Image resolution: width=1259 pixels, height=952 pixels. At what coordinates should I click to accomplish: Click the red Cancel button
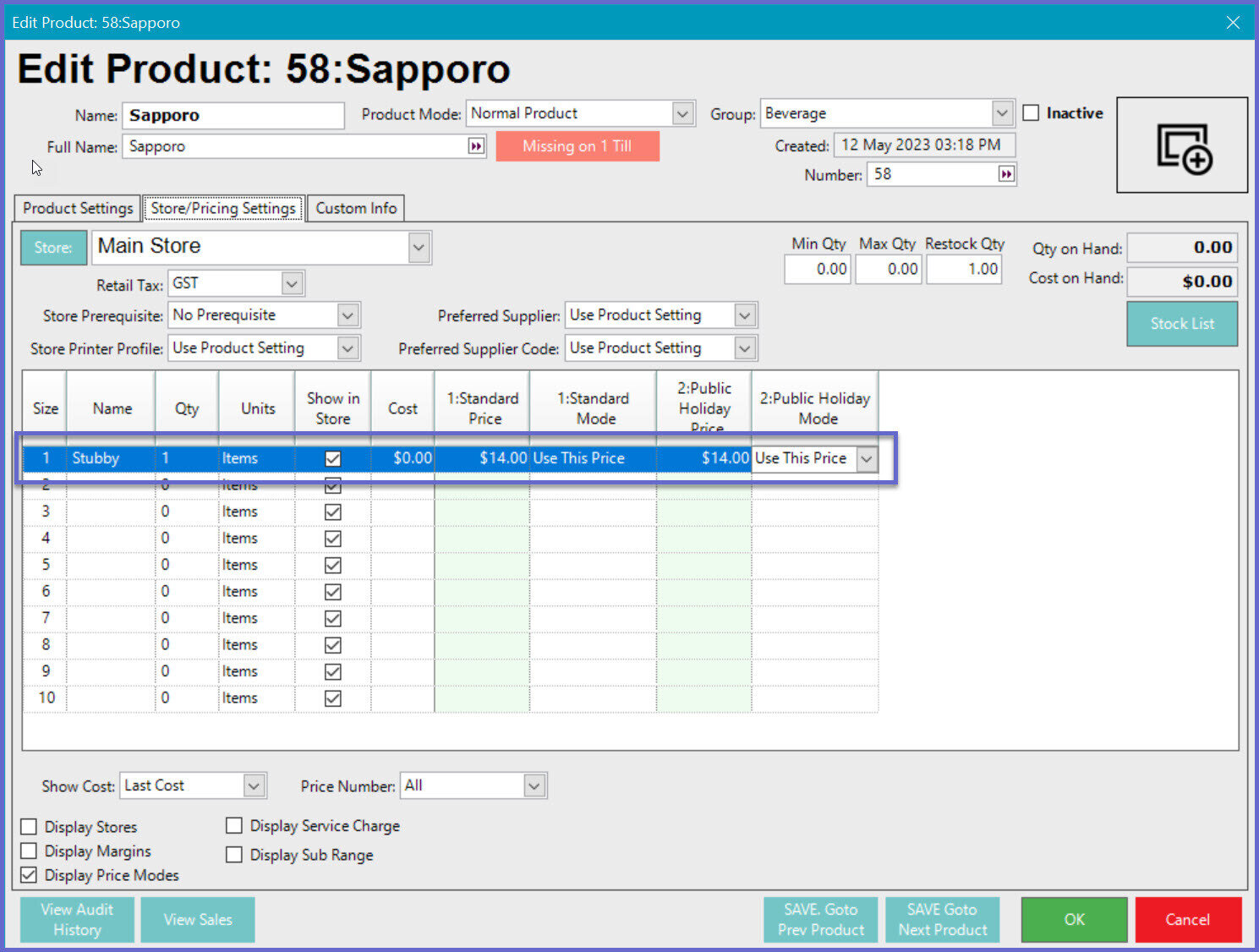[x=1188, y=920]
